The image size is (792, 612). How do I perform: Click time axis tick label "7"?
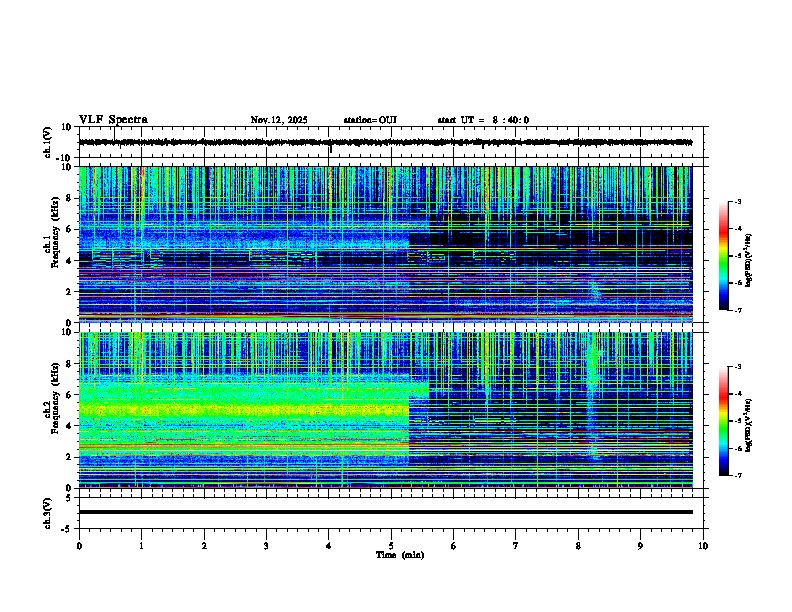(x=516, y=546)
